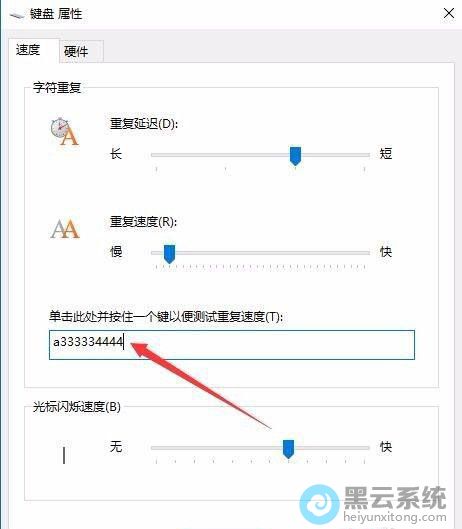Click the 重复延迟(D) label

click(x=144, y=124)
